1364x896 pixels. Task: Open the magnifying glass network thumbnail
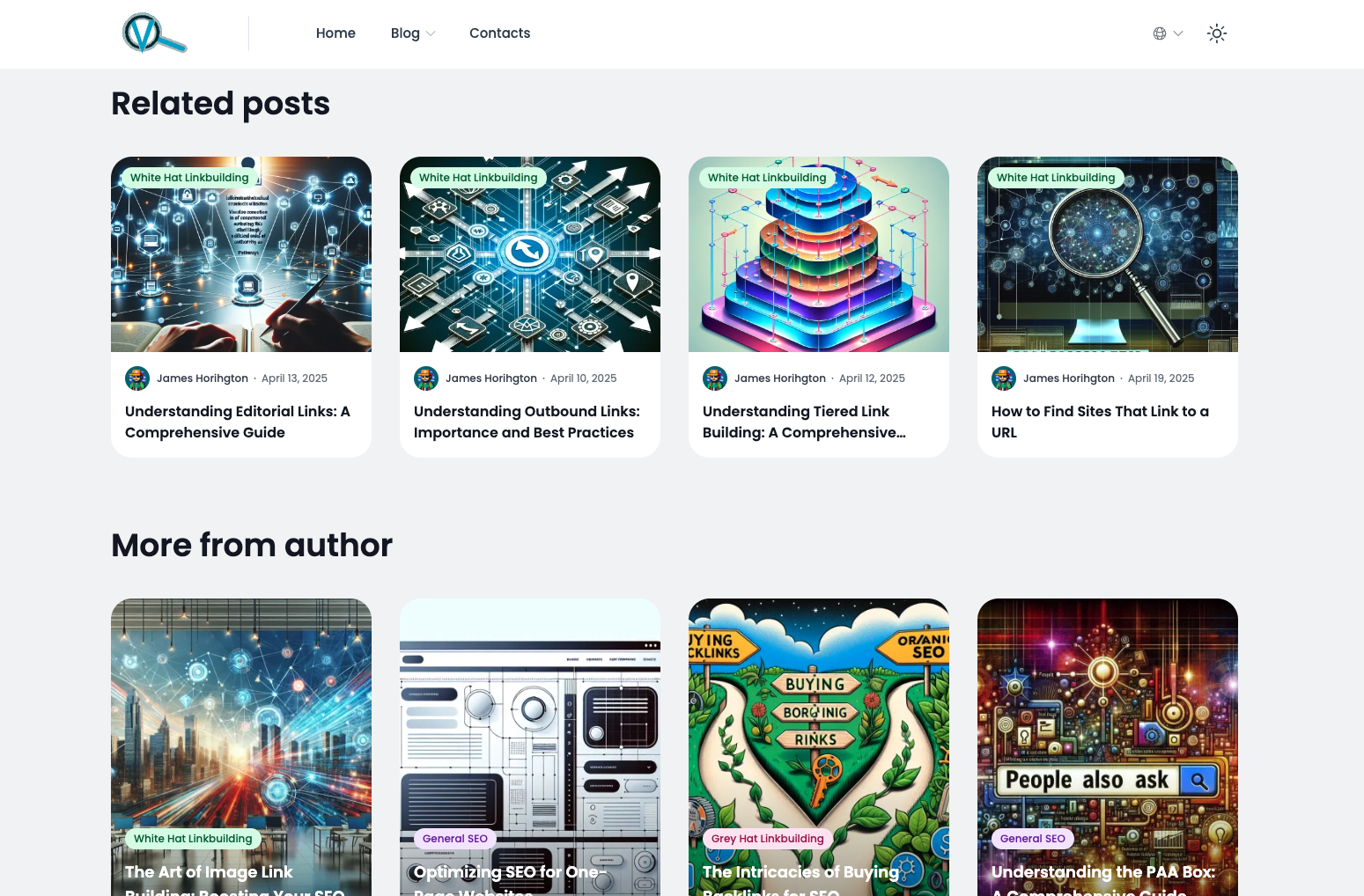[x=1108, y=254]
